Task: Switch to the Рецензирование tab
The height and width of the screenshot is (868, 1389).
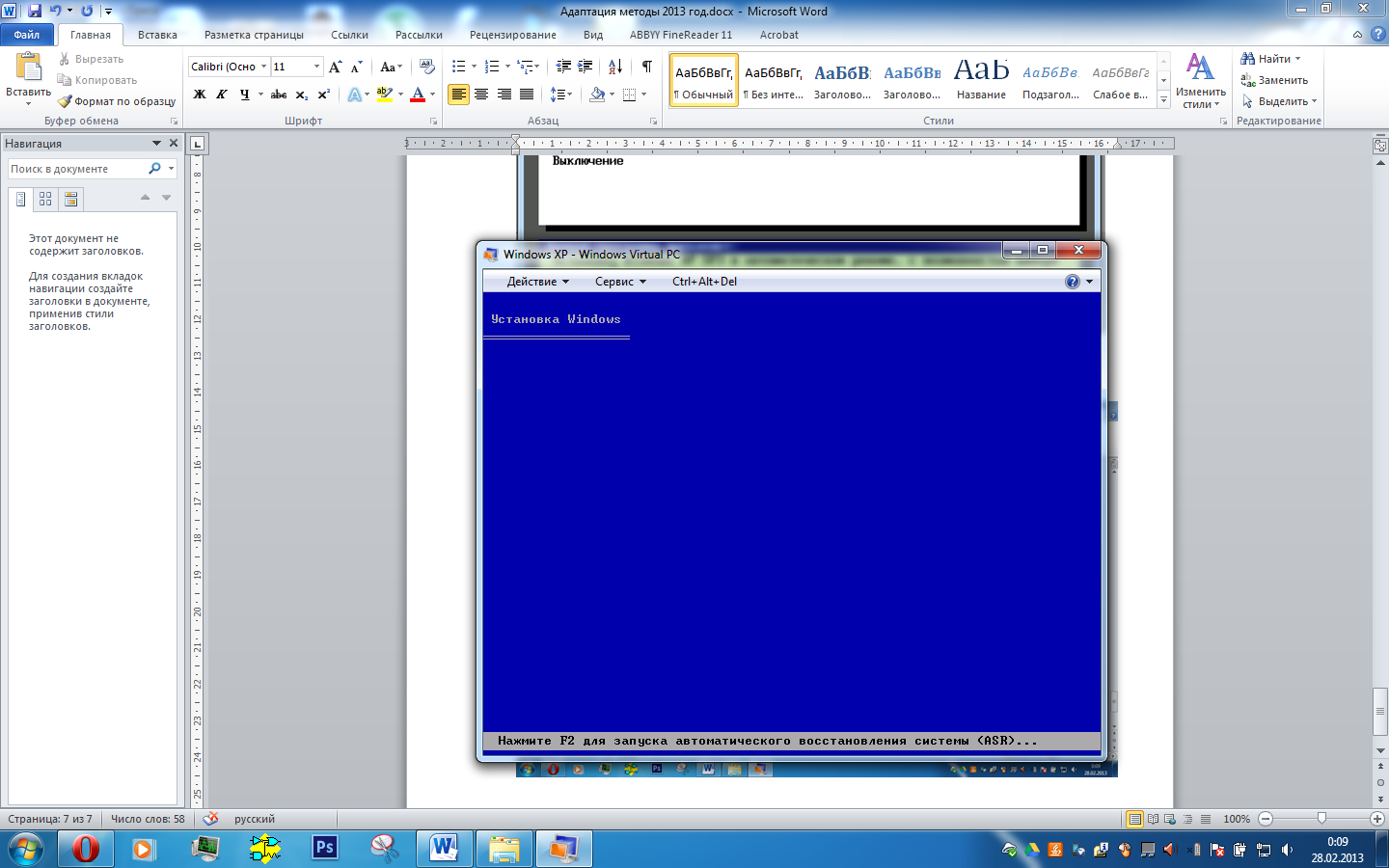Action: (513, 35)
